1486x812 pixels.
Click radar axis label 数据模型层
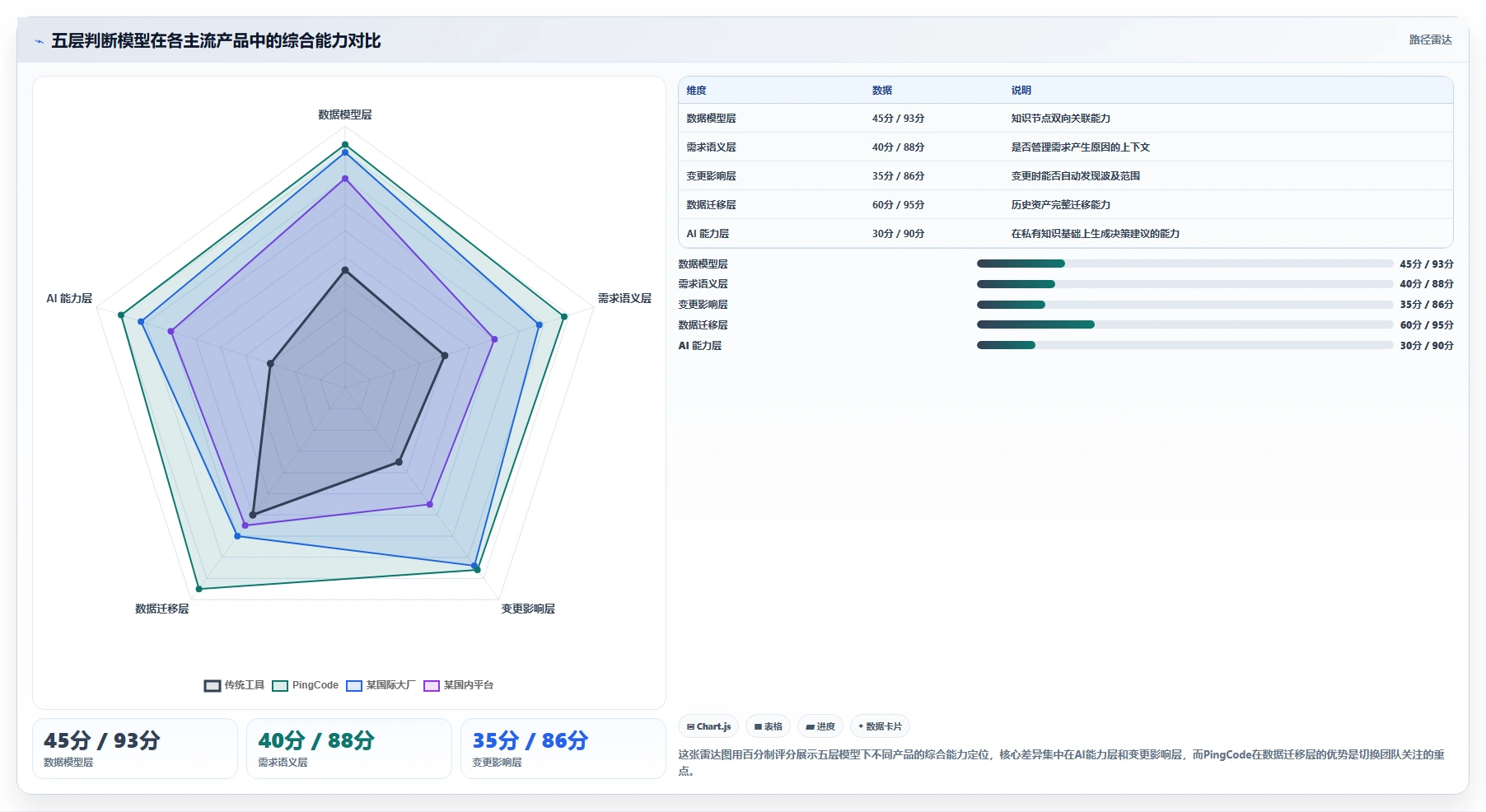coord(345,114)
